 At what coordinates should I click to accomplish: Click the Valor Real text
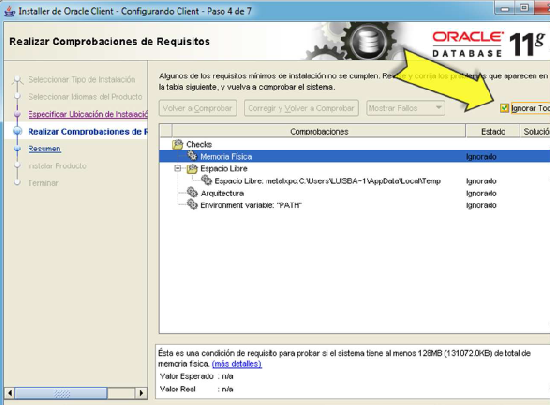[x=177, y=389]
